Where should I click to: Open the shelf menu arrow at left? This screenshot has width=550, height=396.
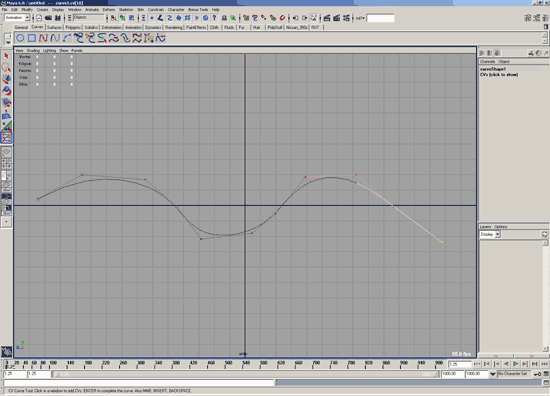8,41
